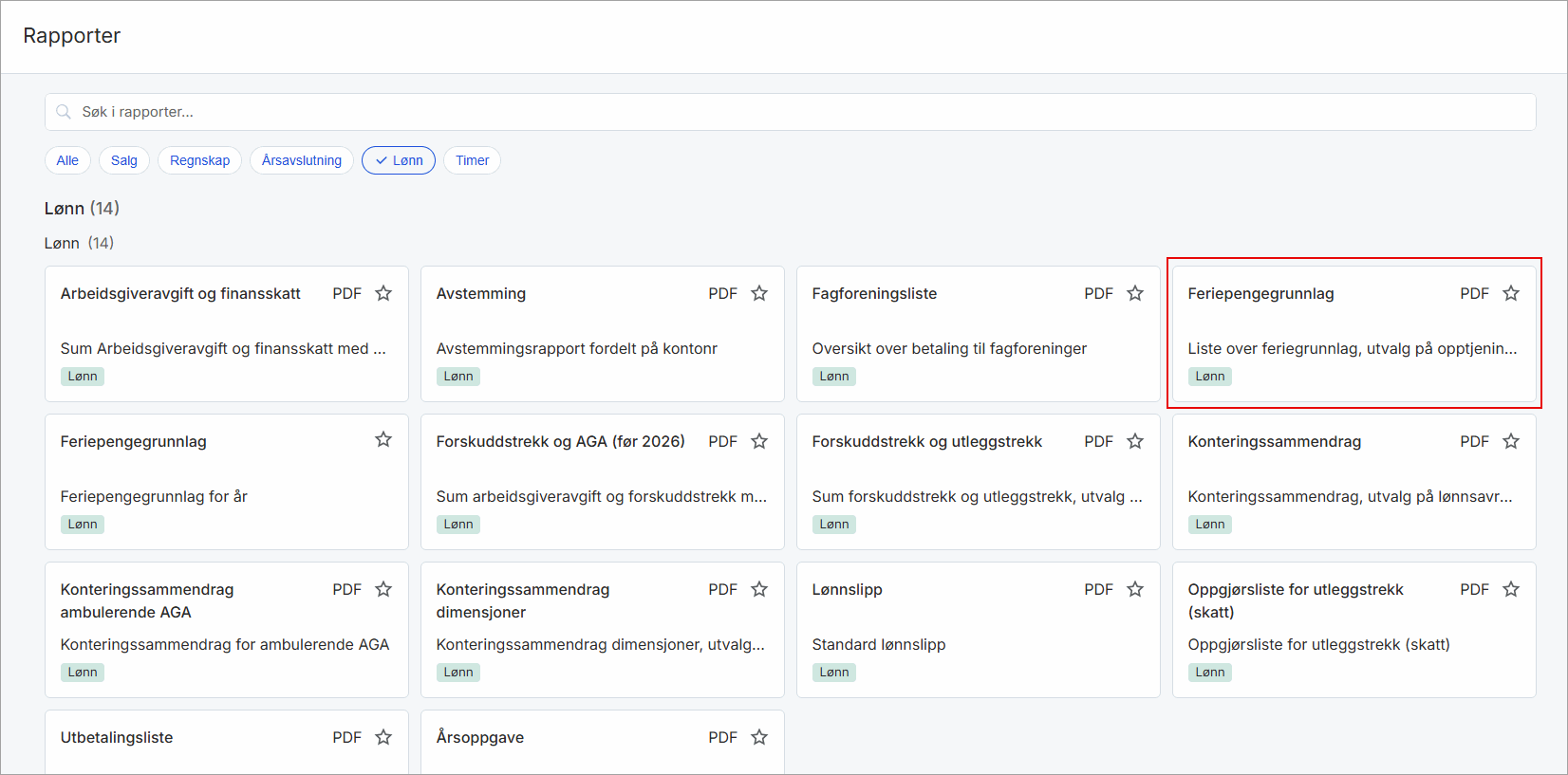Click the Rapporter page heading

[72, 36]
